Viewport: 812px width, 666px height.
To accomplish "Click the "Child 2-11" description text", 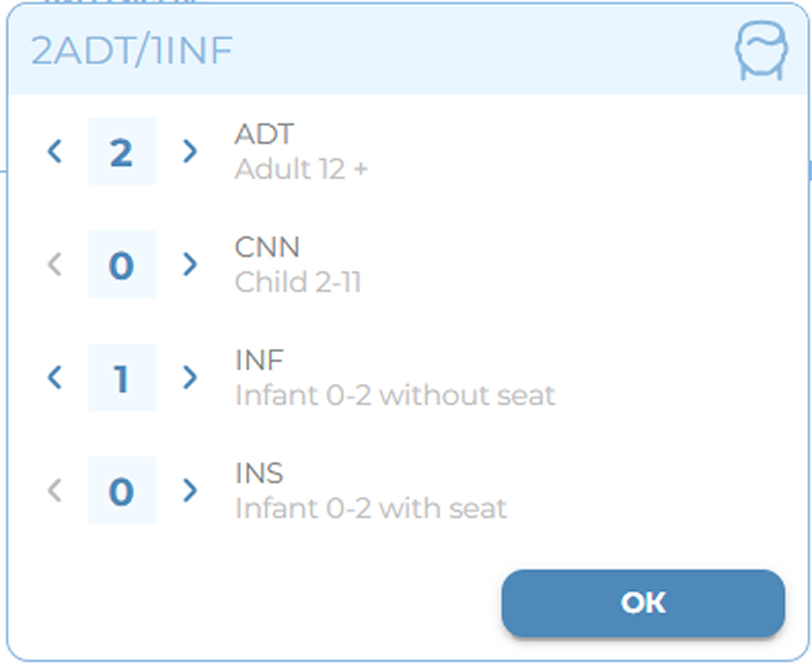I will point(298,283).
